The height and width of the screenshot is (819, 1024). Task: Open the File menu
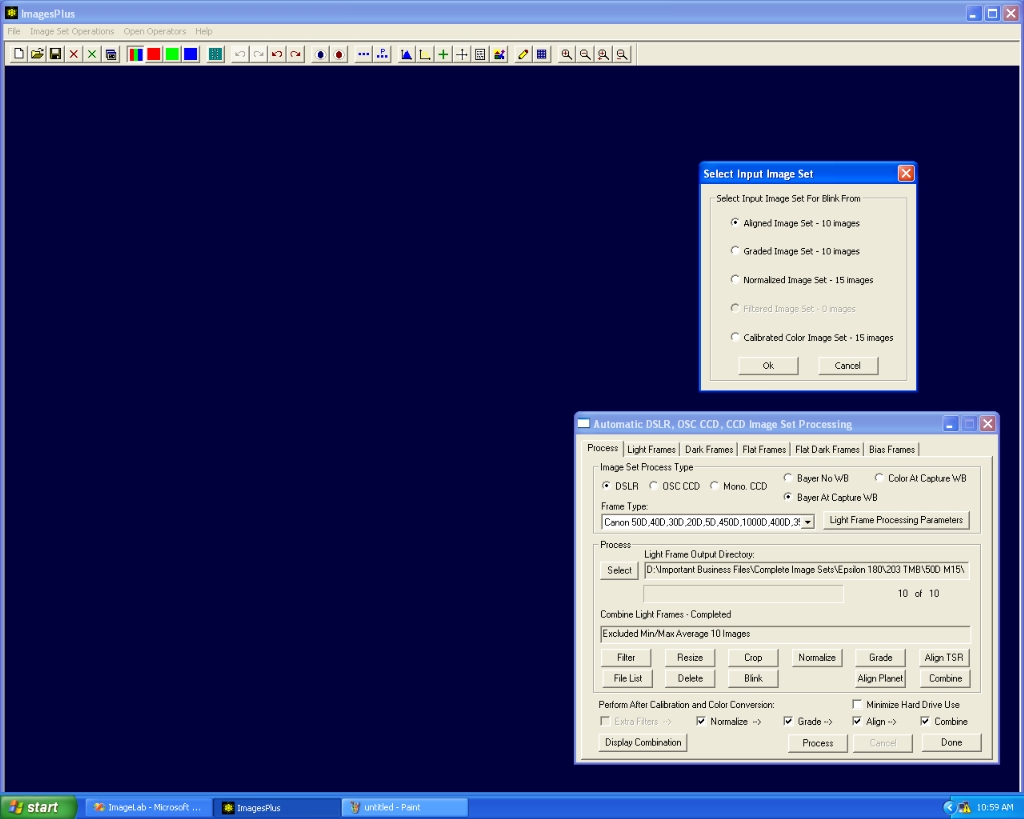14,31
